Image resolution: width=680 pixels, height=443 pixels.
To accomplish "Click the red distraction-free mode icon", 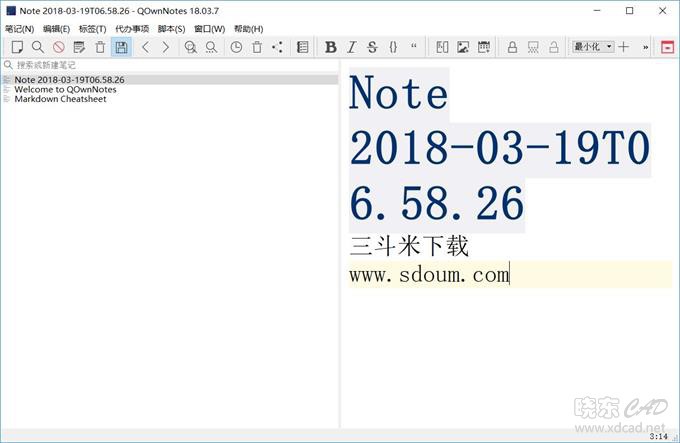I will pos(667,47).
